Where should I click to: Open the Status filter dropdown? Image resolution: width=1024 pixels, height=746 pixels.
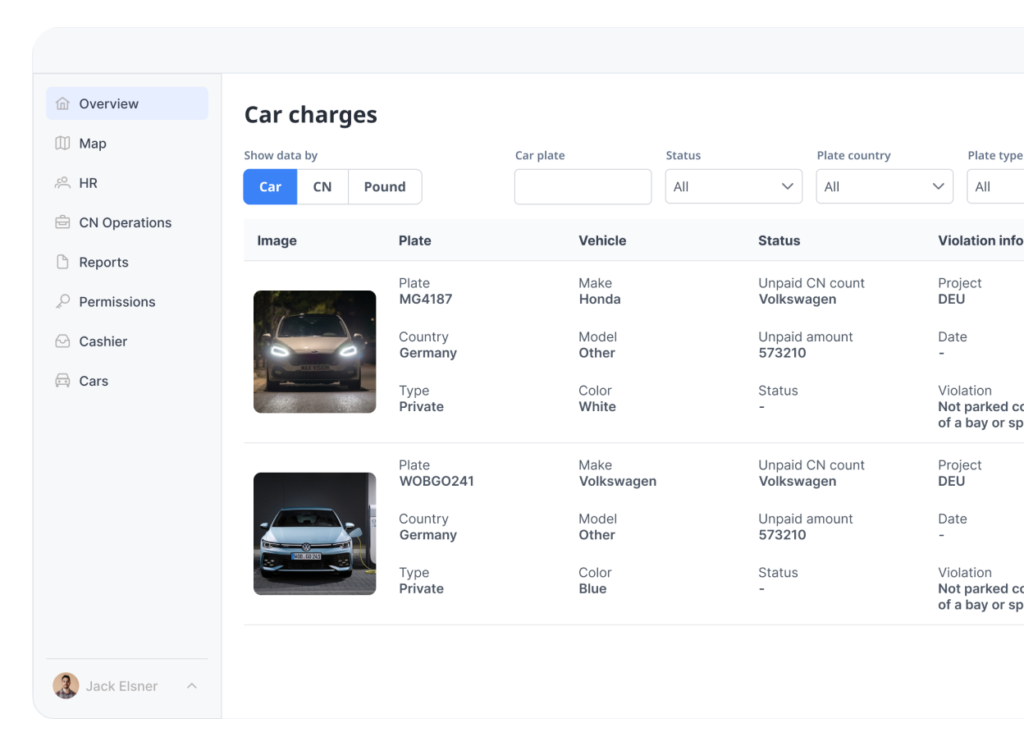[x=733, y=187]
